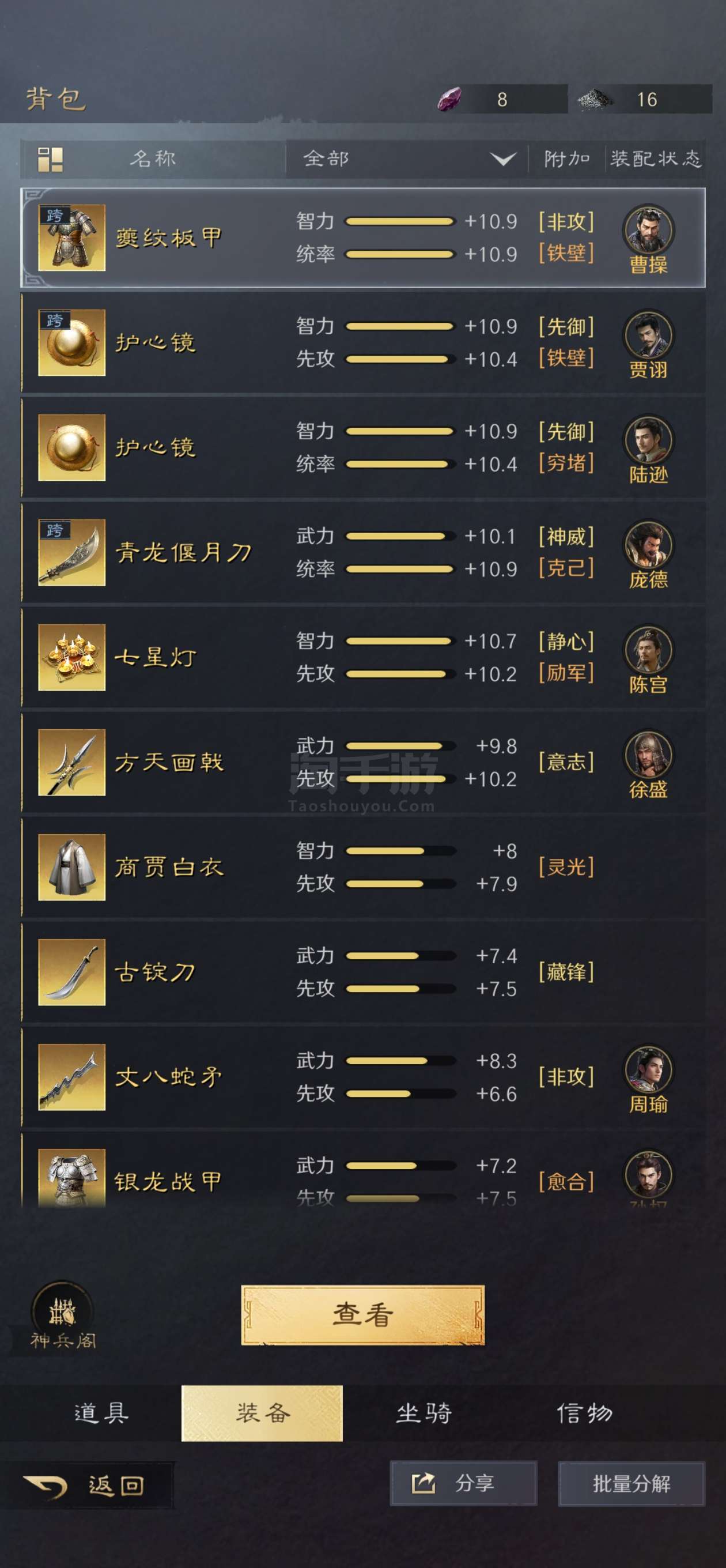Tap the 七星灯 lamp item icon
726x1568 pixels.
72,657
